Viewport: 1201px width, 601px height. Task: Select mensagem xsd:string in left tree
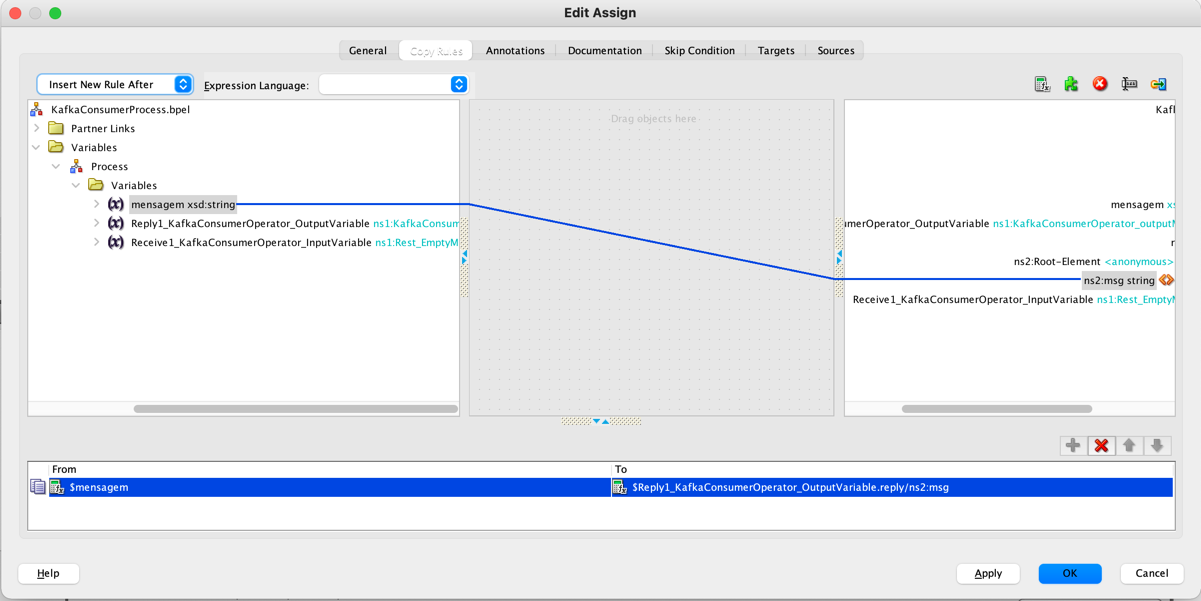point(183,204)
